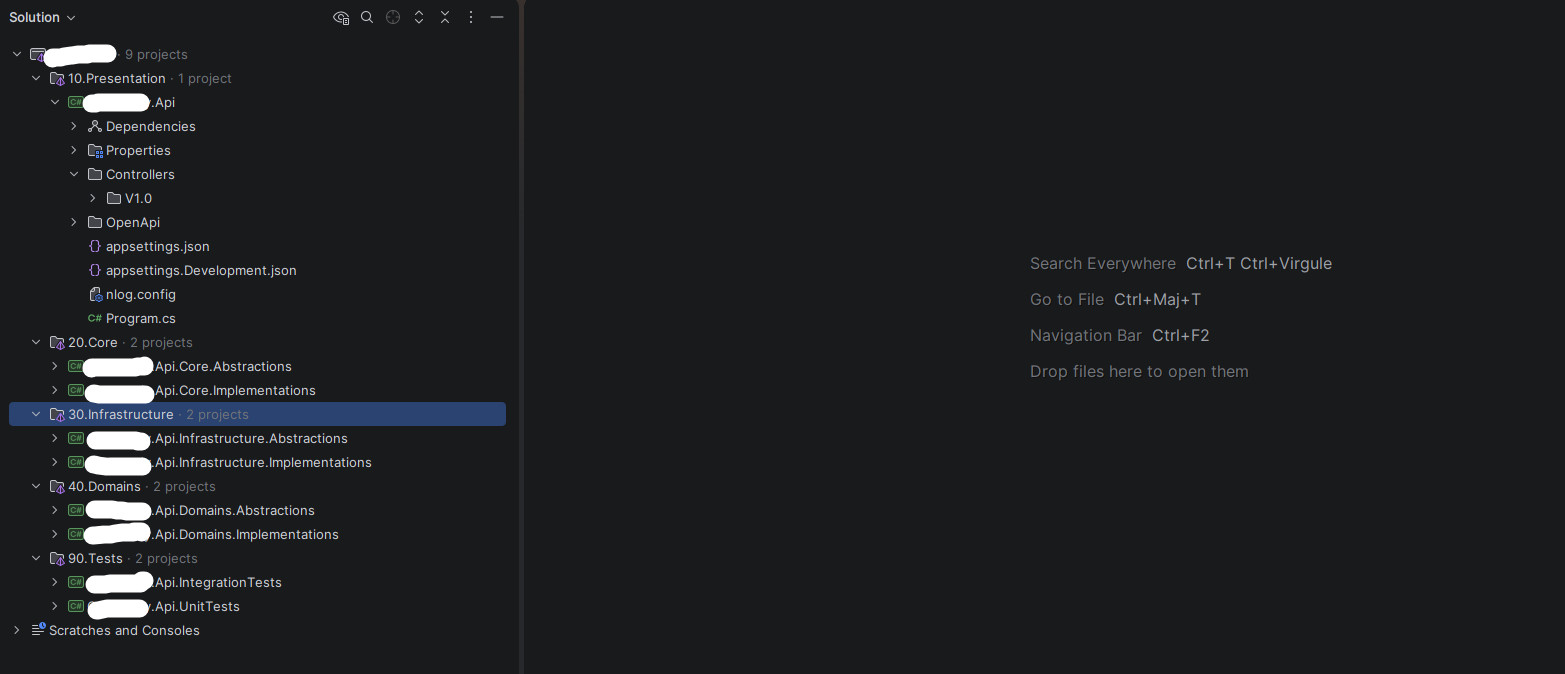The image size is (1565, 674).
Task: Click the Expand All icon
Action: [x=419, y=17]
